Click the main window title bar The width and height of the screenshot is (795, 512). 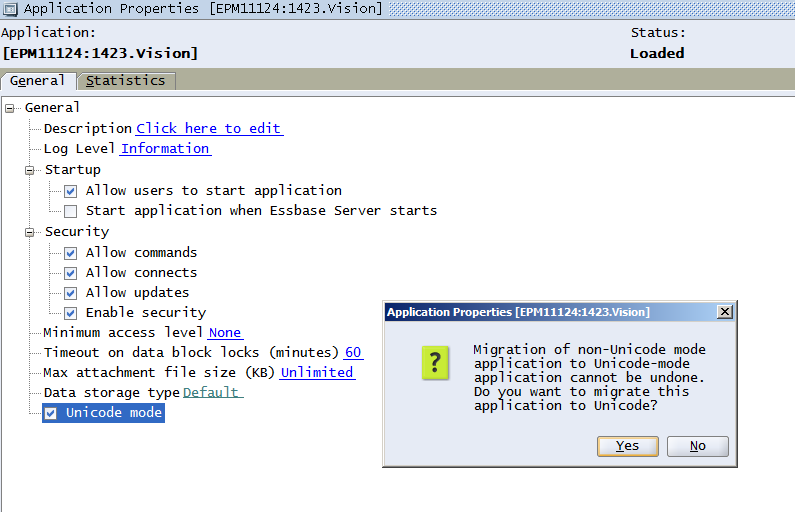tap(398, 9)
